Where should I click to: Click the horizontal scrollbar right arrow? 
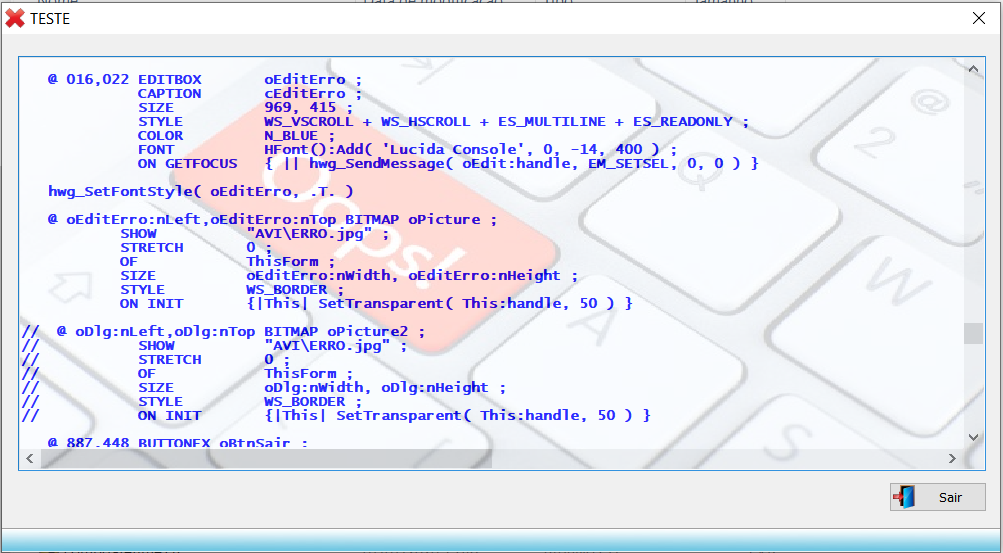952,458
